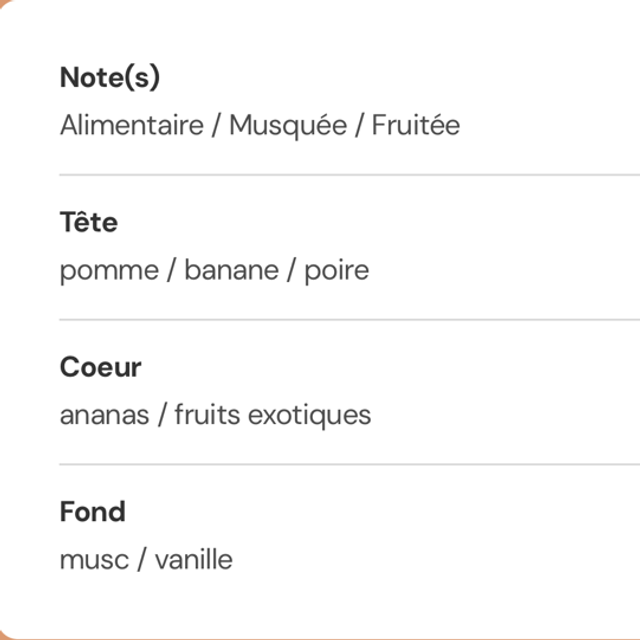Click the divider line below ananas row

pyautogui.click(x=349, y=465)
